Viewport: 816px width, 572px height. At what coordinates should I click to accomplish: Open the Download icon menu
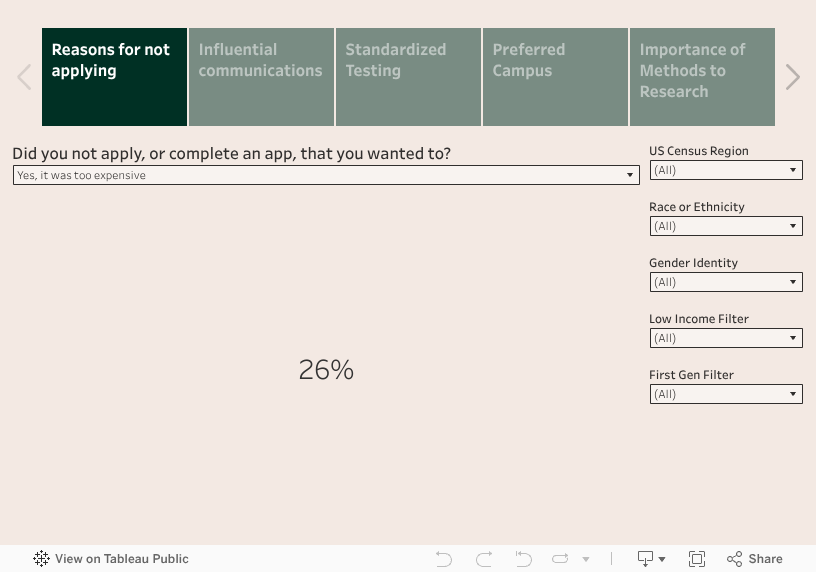click(651, 559)
